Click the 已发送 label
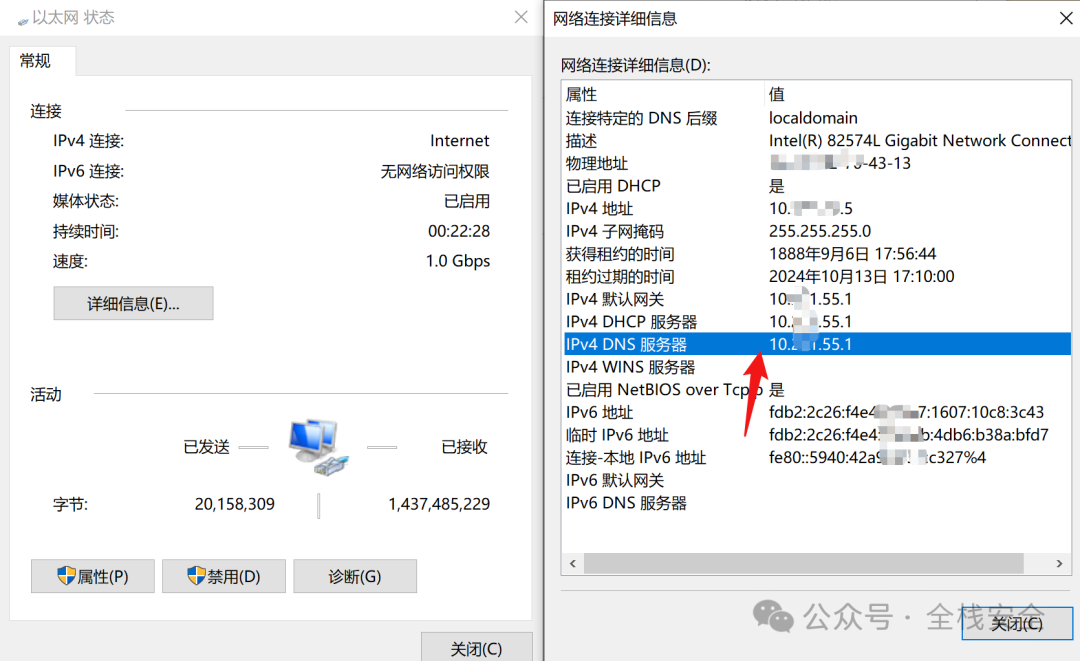This screenshot has width=1080, height=661. [x=207, y=447]
